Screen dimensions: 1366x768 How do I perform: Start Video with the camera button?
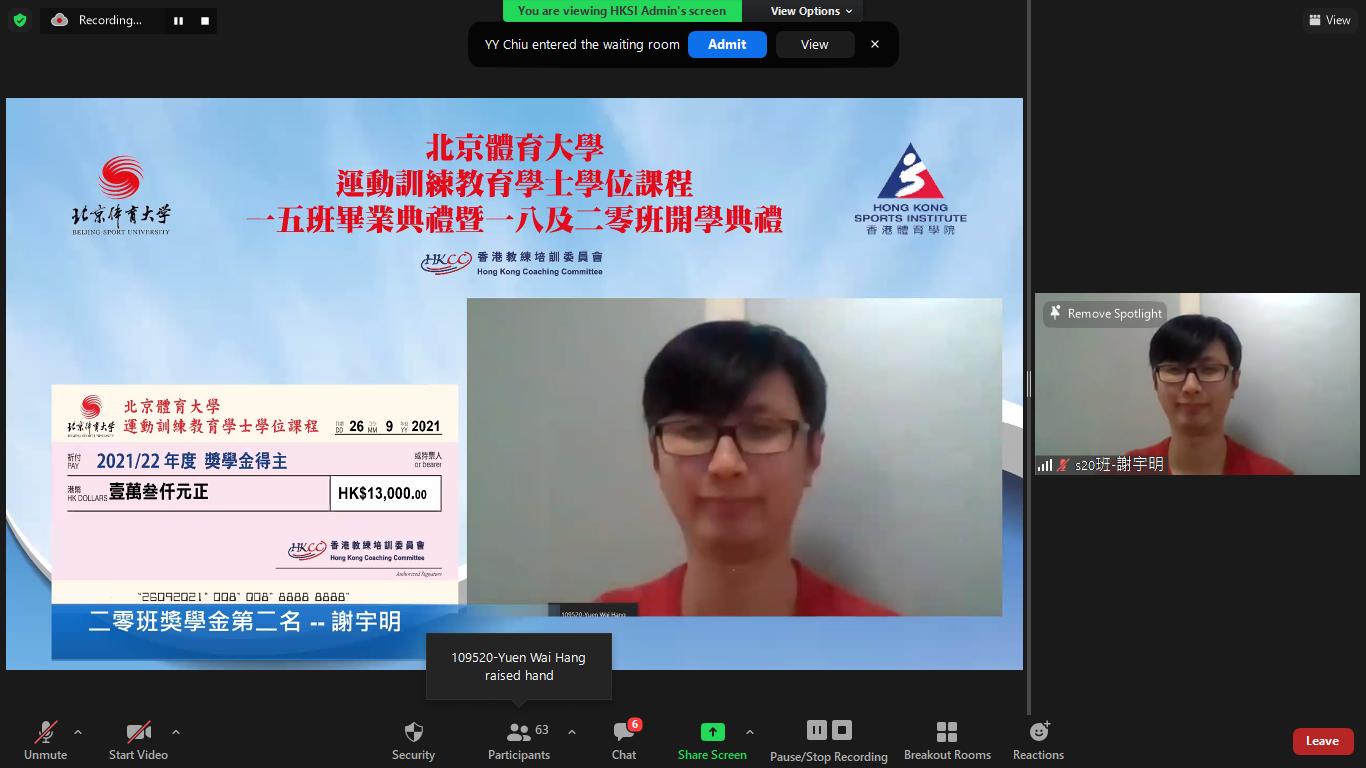tap(138, 741)
